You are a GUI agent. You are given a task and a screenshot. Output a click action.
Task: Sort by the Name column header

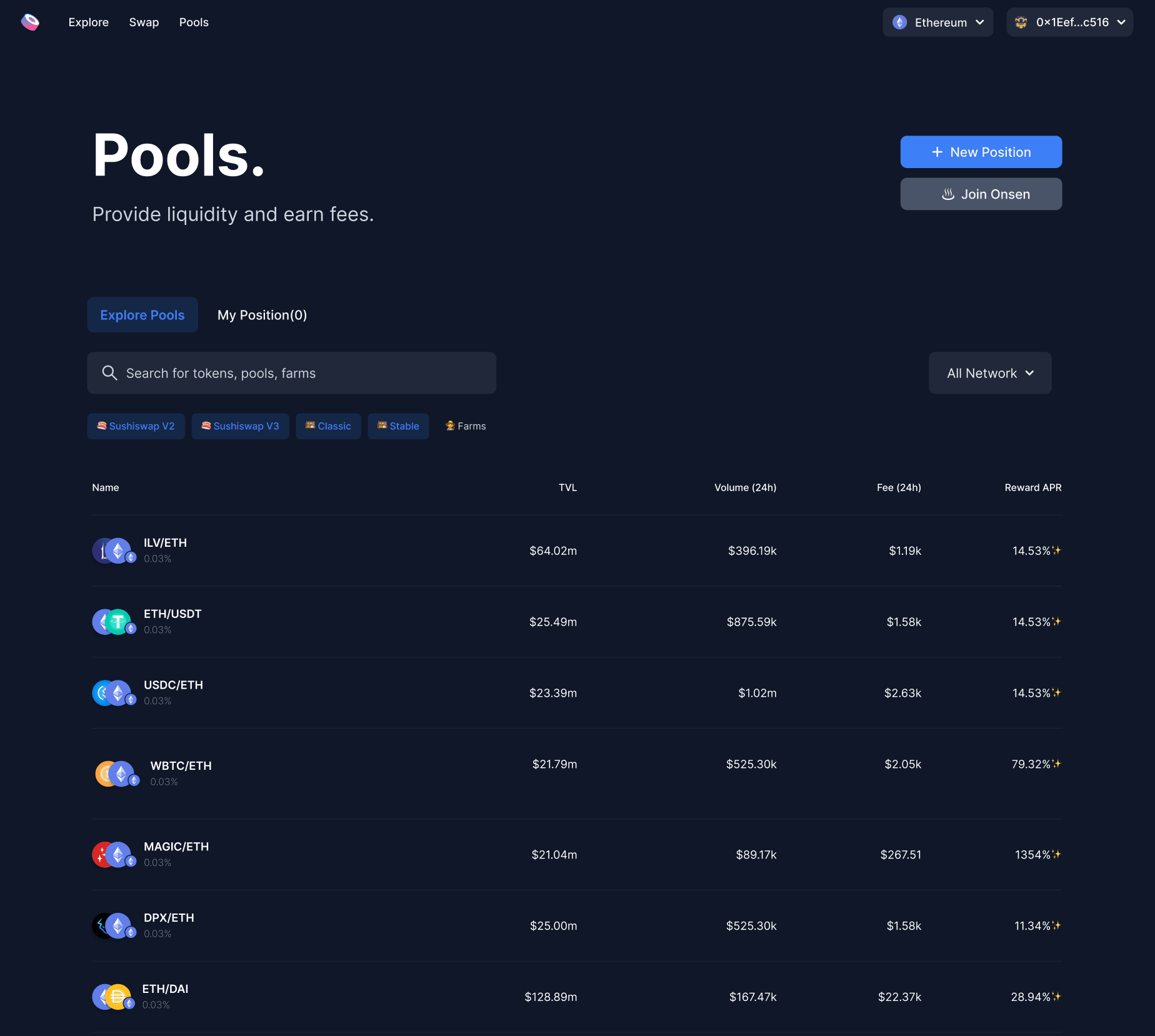[106, 487]
